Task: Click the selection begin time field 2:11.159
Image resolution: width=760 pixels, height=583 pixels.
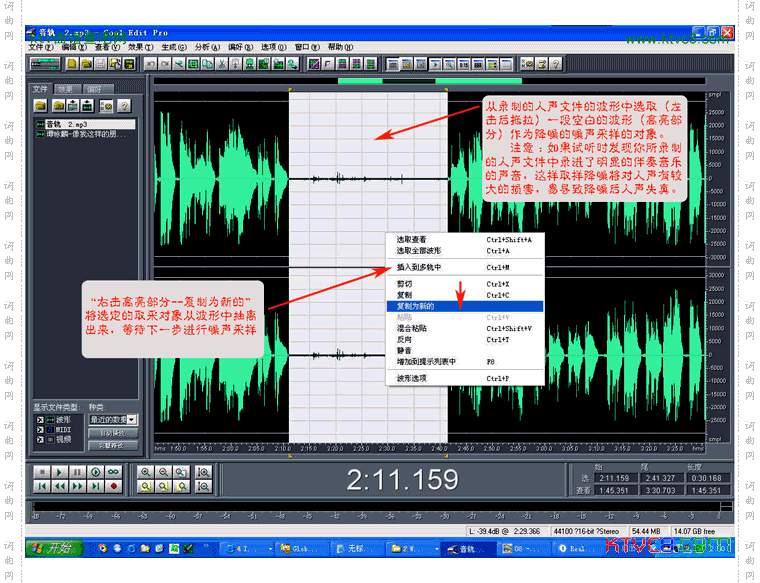Action: (614, 478)
